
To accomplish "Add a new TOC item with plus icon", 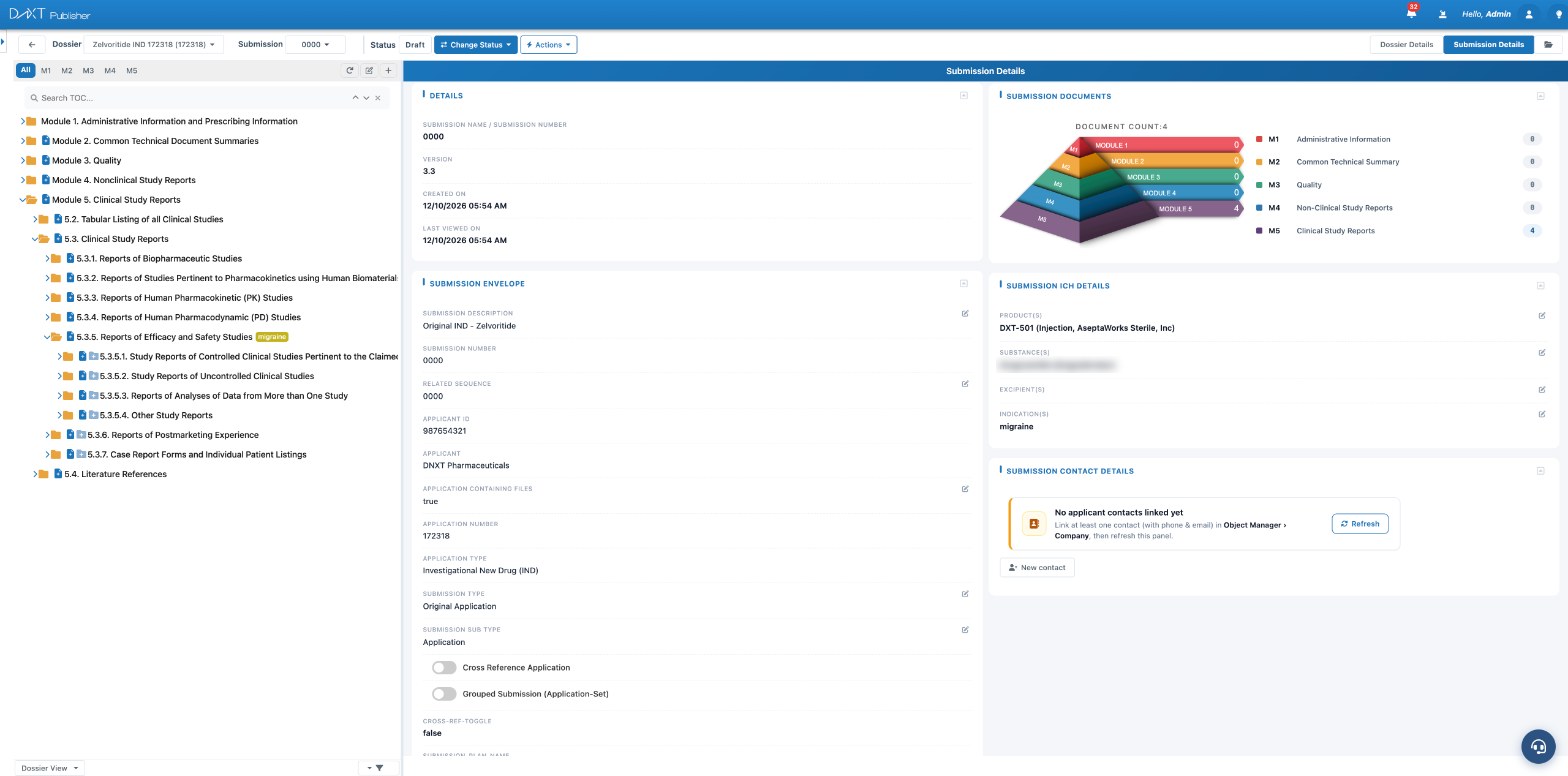I will 388,70.
